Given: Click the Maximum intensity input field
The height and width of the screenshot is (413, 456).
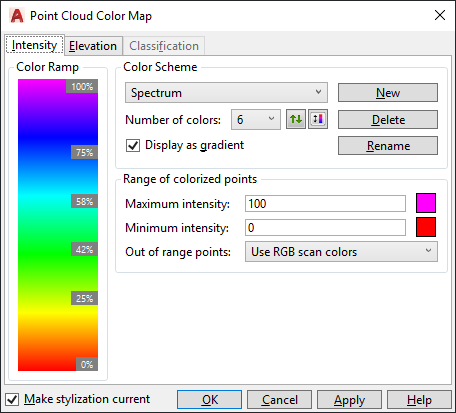Looking at the screenshot, I should tap(325, 204).
